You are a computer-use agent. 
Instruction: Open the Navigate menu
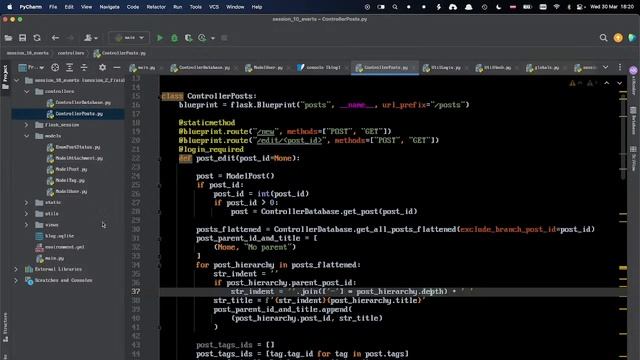click(109, 7)
